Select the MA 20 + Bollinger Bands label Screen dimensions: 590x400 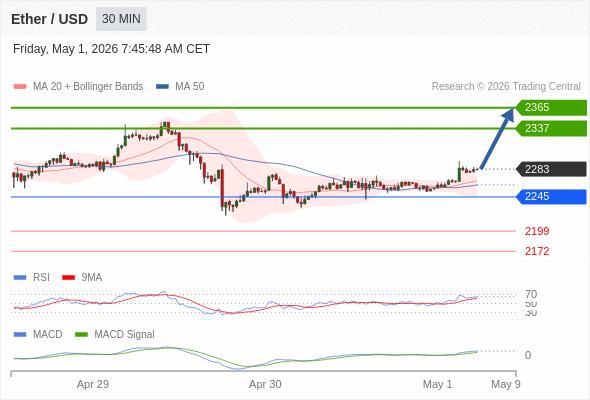coord(88,87)
